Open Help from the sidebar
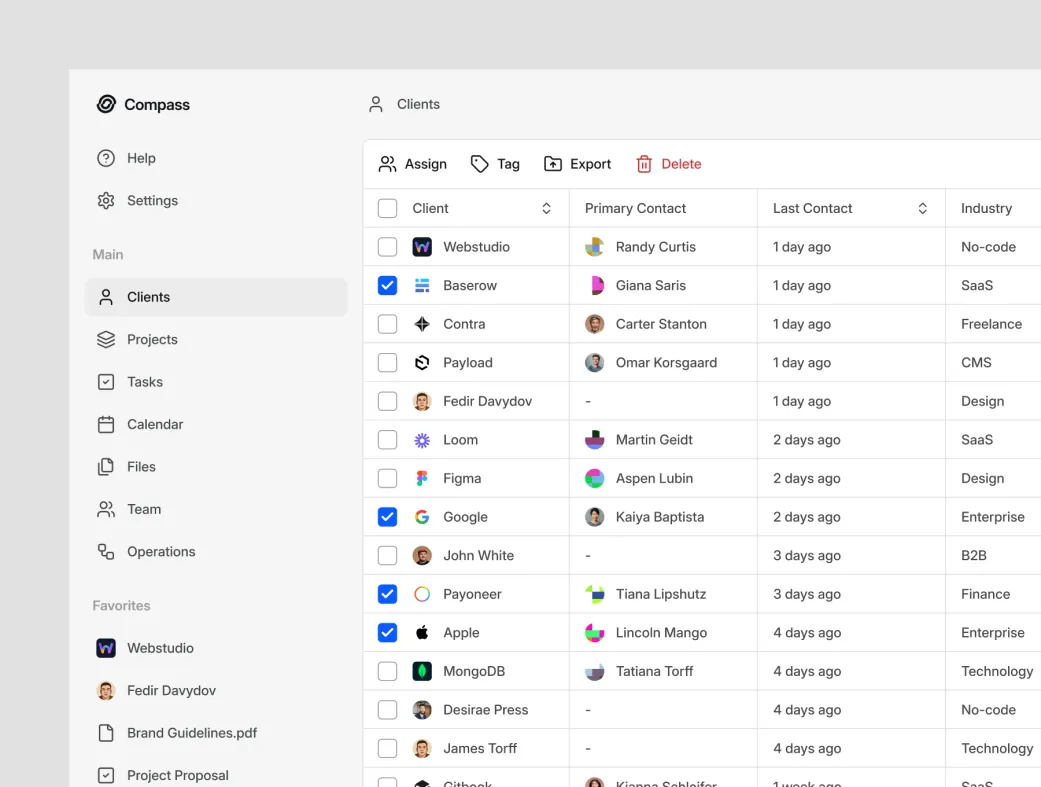This screenshot has width=1041, height=787. tap(127, 158)
